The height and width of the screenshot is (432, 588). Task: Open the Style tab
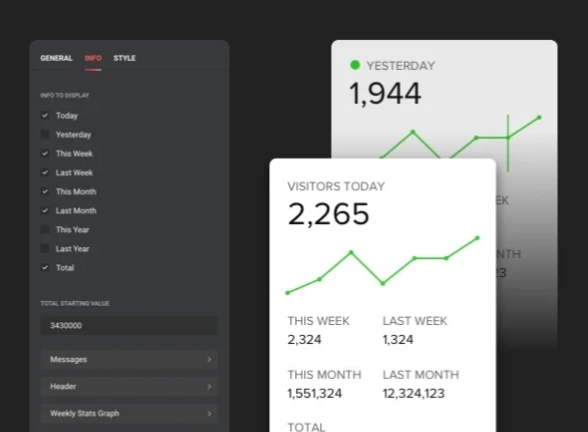click(x=124, y=58)
